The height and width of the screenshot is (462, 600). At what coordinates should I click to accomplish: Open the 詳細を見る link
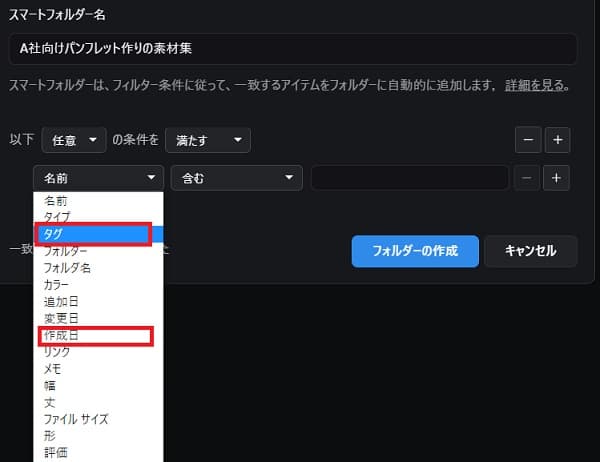[x=534, y=86]
